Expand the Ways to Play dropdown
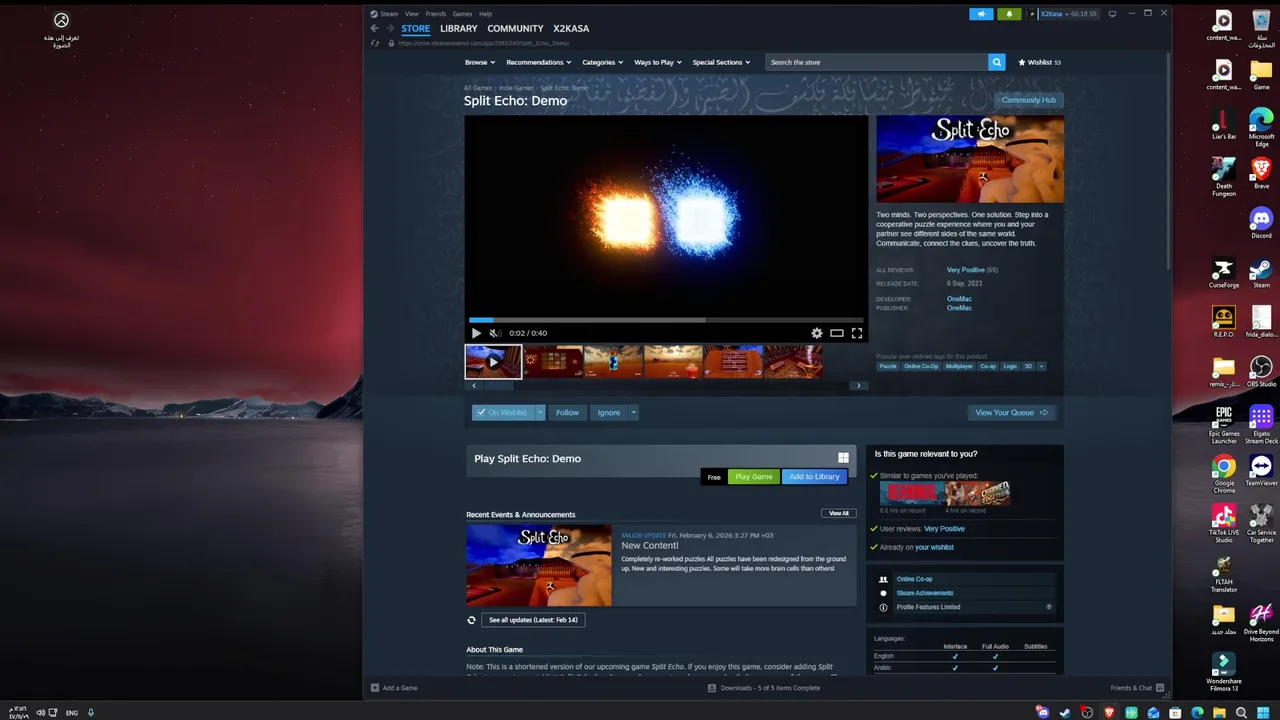Viewport: 1280px width, 720px height. click(x=658, y=62)
